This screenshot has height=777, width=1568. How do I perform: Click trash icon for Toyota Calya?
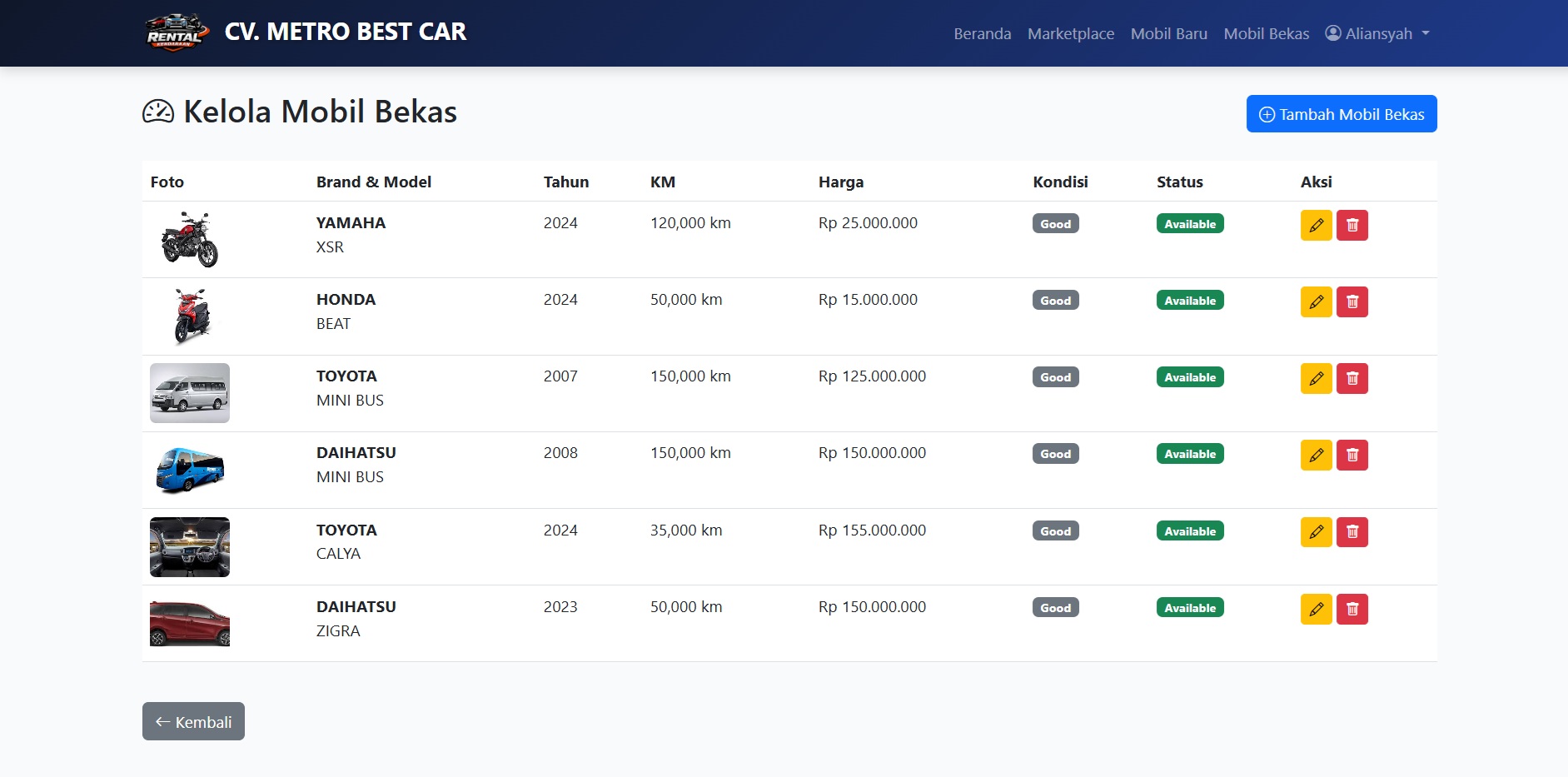coord(1351,532)
